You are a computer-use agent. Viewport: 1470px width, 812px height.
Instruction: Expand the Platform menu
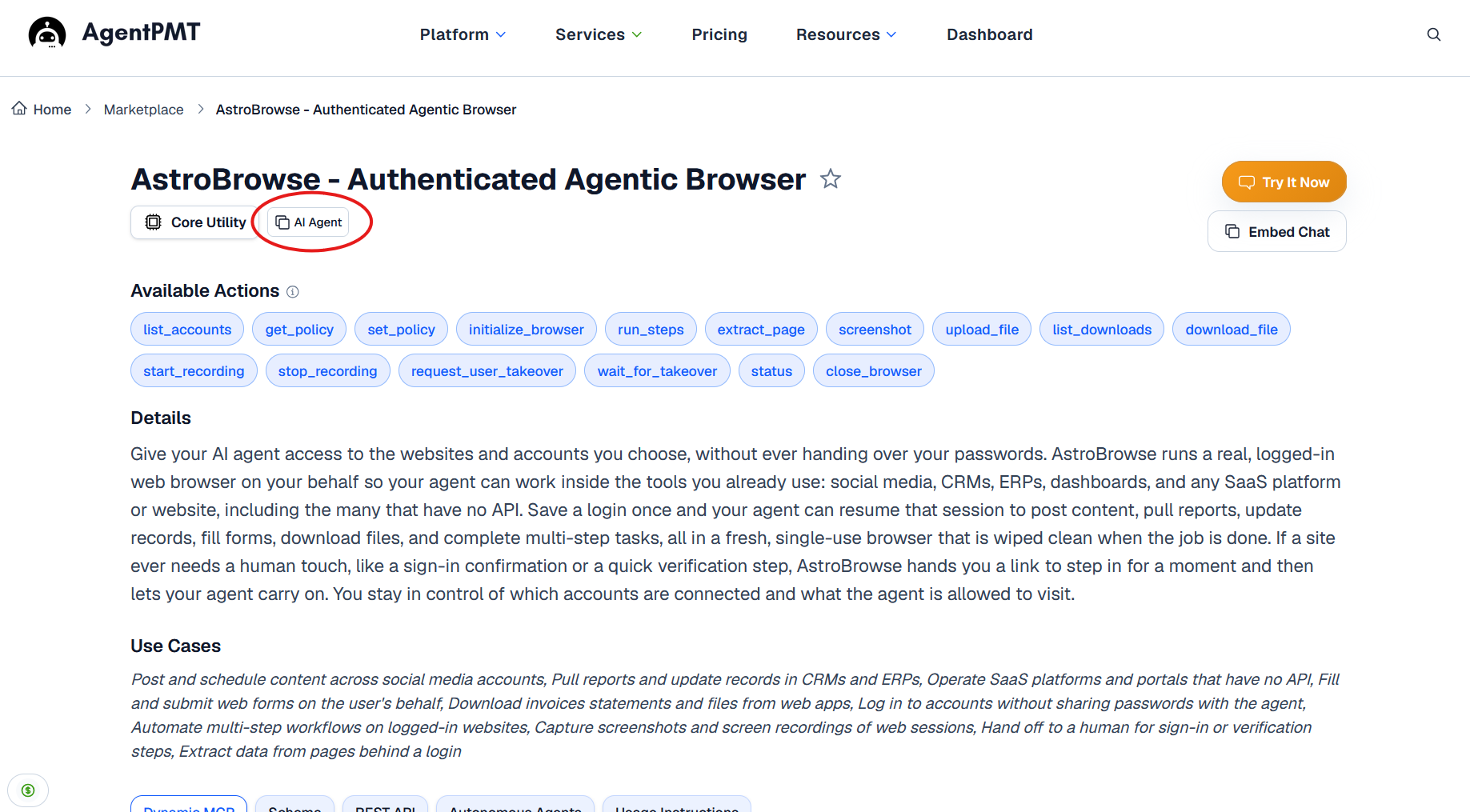pos(463,34)
